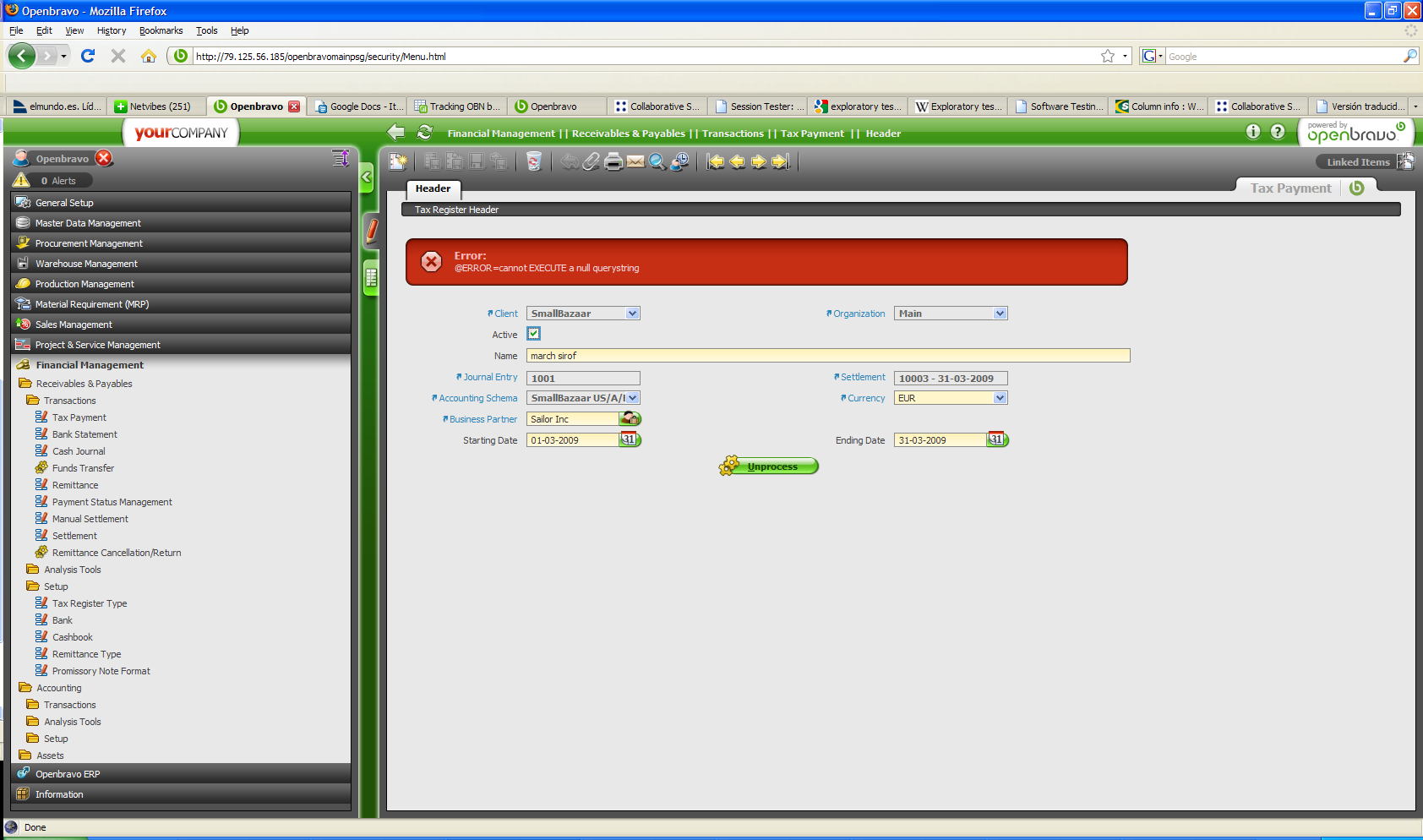Open search with the magnifying glass icon
Viewport: 1423px width, 840px height.
point(657,161)
